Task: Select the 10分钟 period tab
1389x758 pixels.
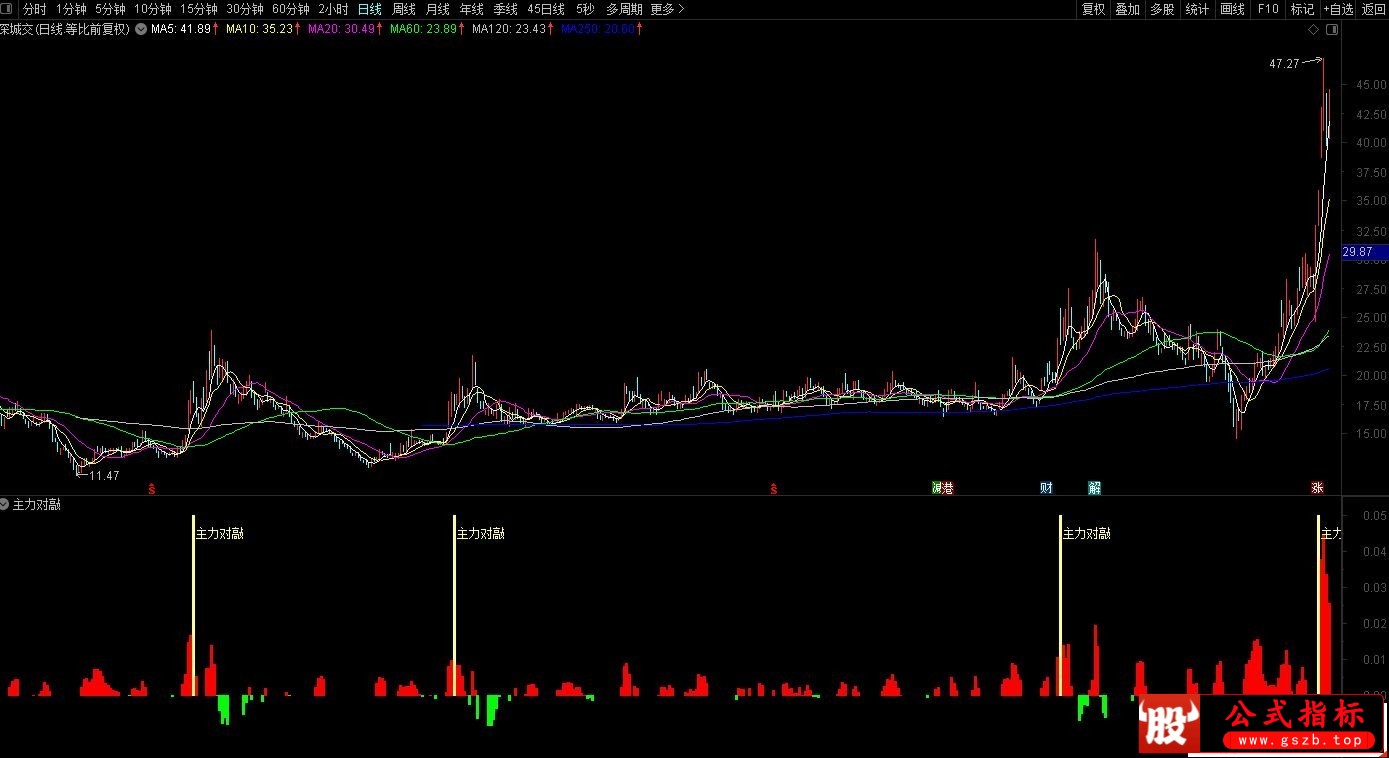Action: coord(152,9)
